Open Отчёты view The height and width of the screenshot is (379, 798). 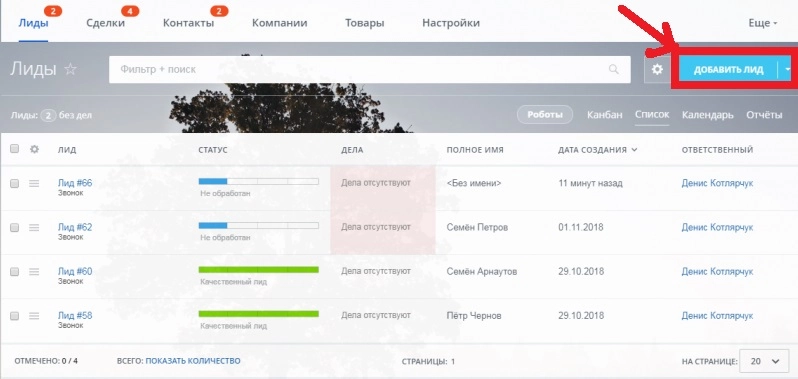(x=764, y=115)
